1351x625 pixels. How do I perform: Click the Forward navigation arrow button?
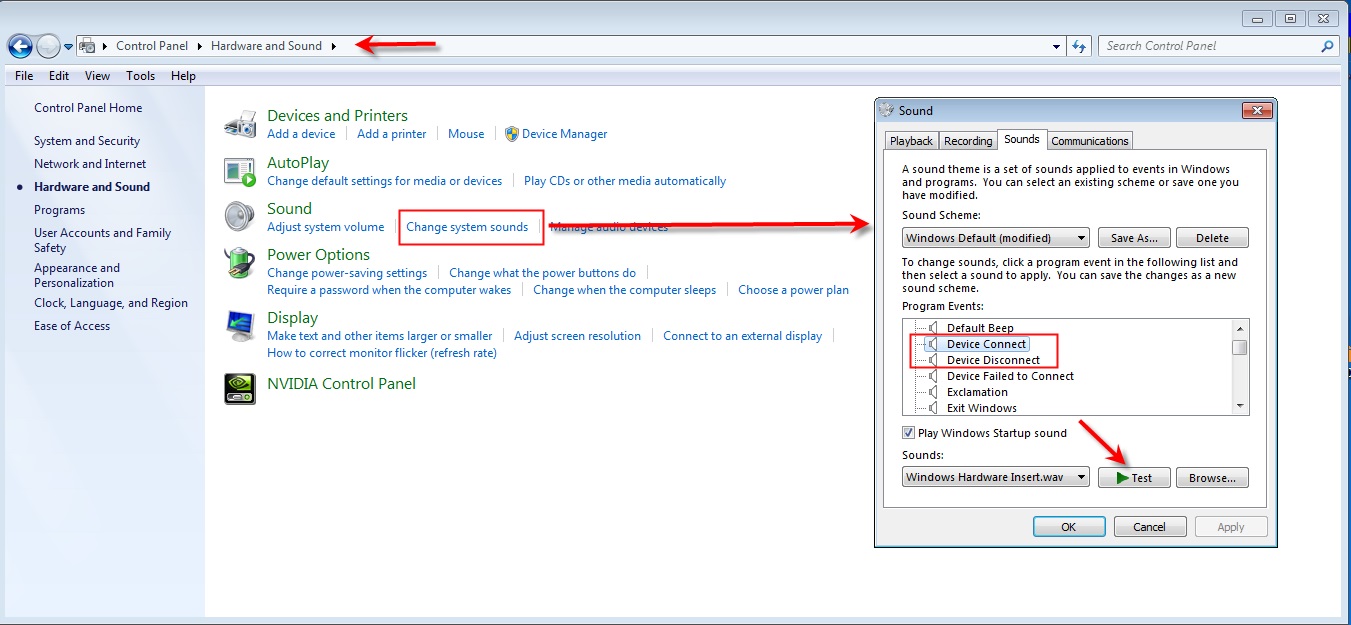click(47, 46)
